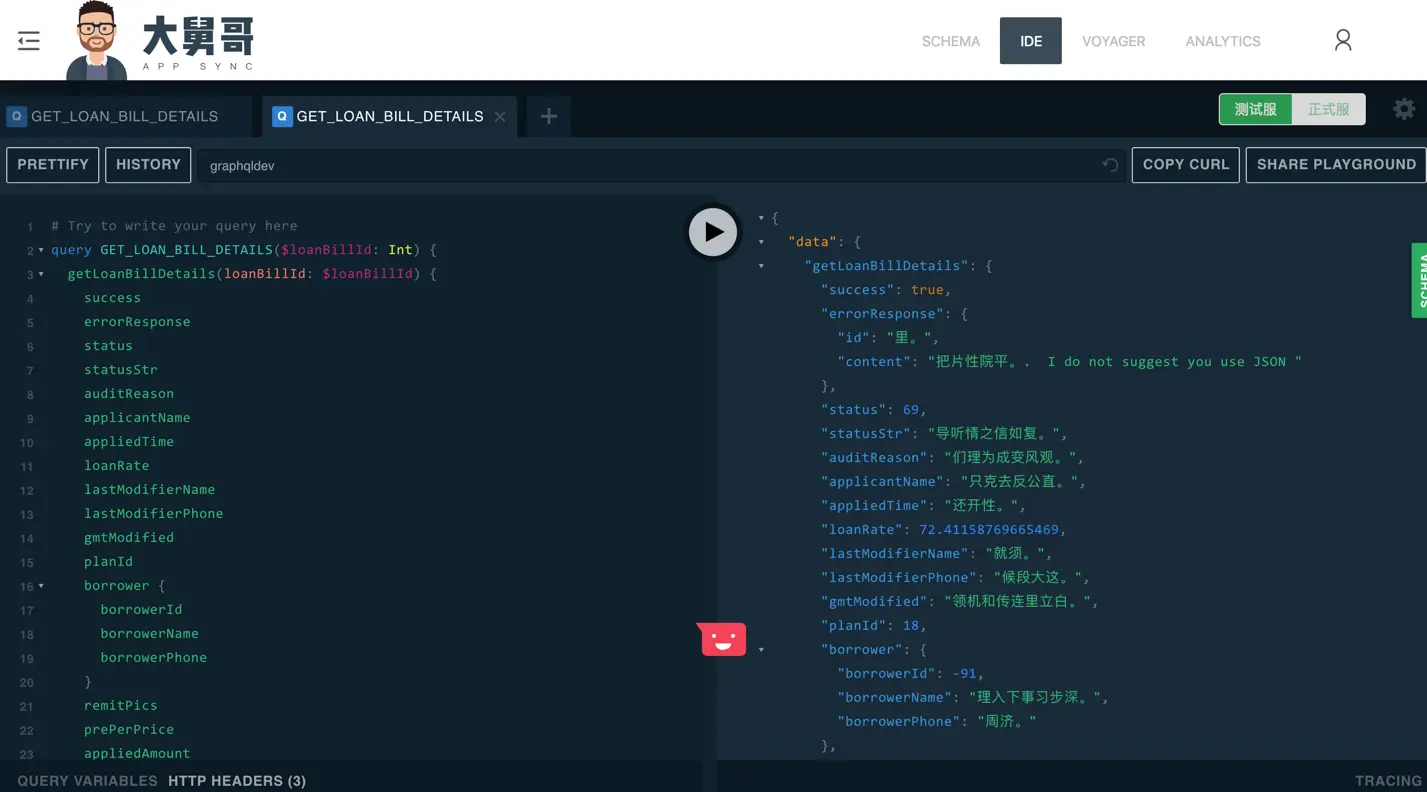
Task: Collapse the root object in the response
Action: click(761, 218)
